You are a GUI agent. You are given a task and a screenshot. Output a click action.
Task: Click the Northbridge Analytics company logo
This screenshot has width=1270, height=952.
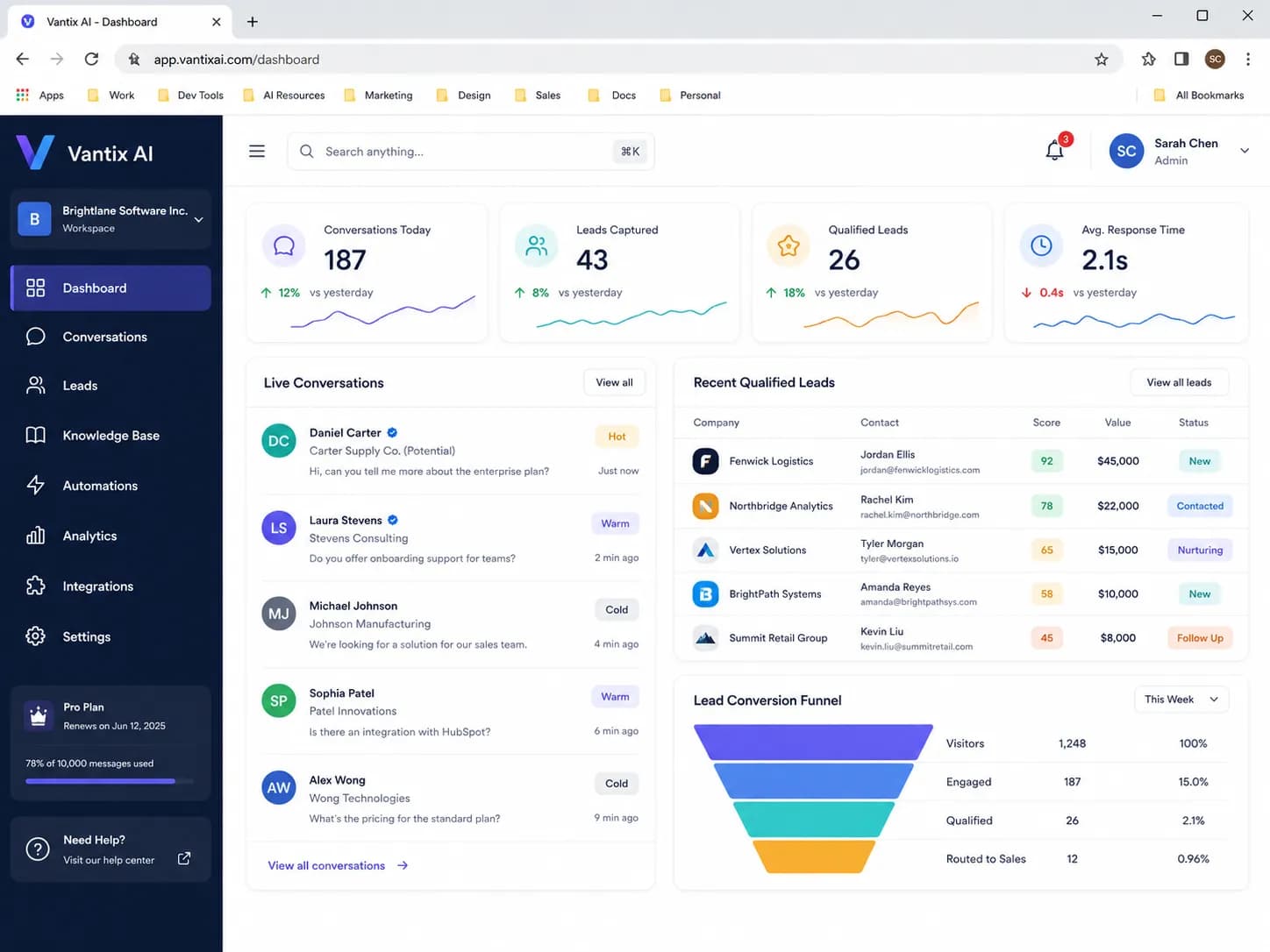tap(705, 506)
